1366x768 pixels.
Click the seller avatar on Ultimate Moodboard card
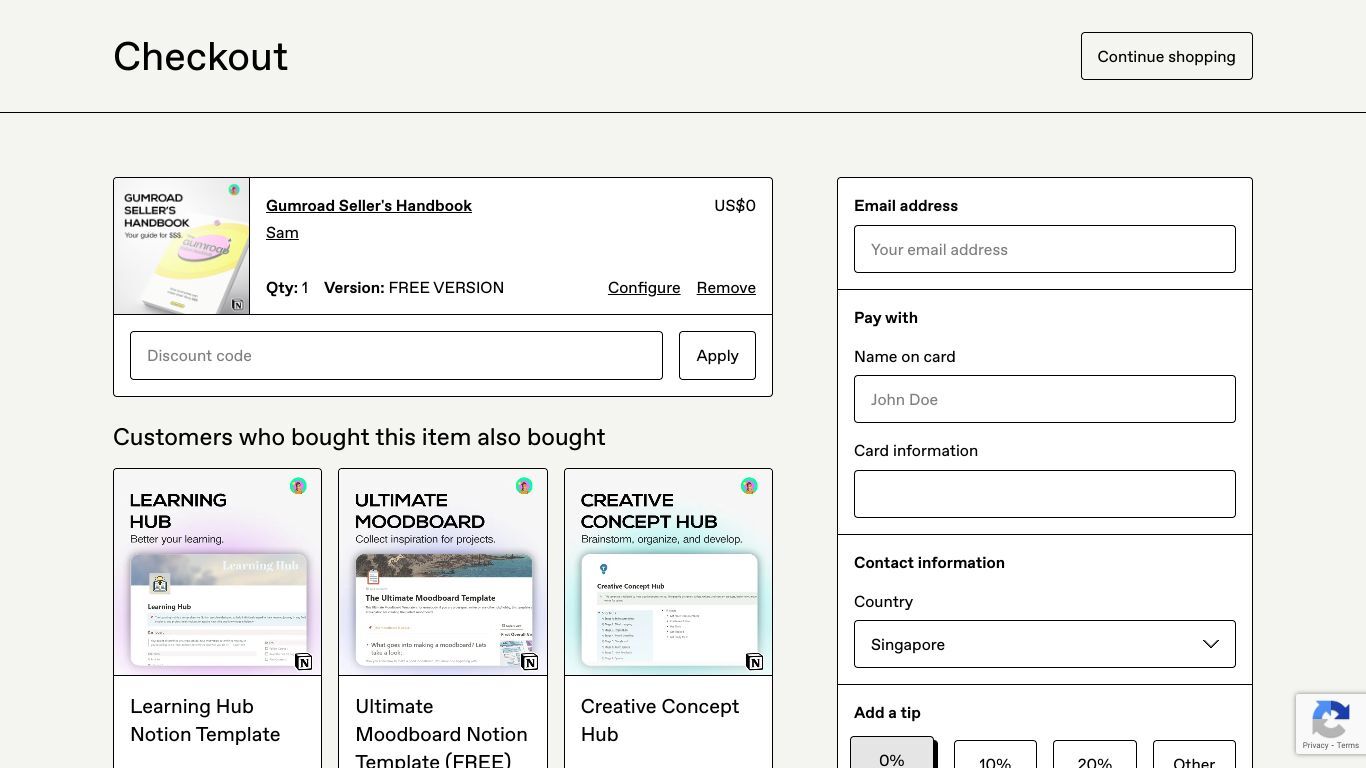pyautogui.click(x=524, y=486)
